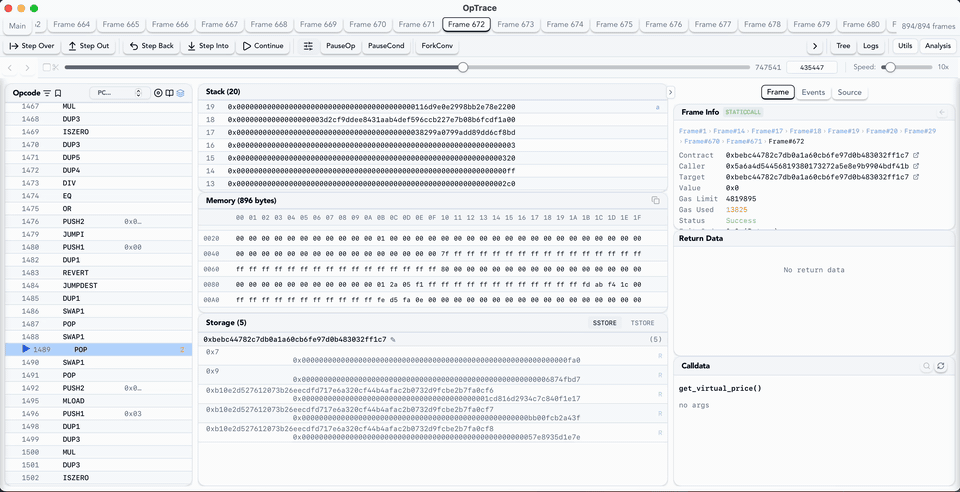
Task: Open the Tree view button
Action: (x=843, y=46)
